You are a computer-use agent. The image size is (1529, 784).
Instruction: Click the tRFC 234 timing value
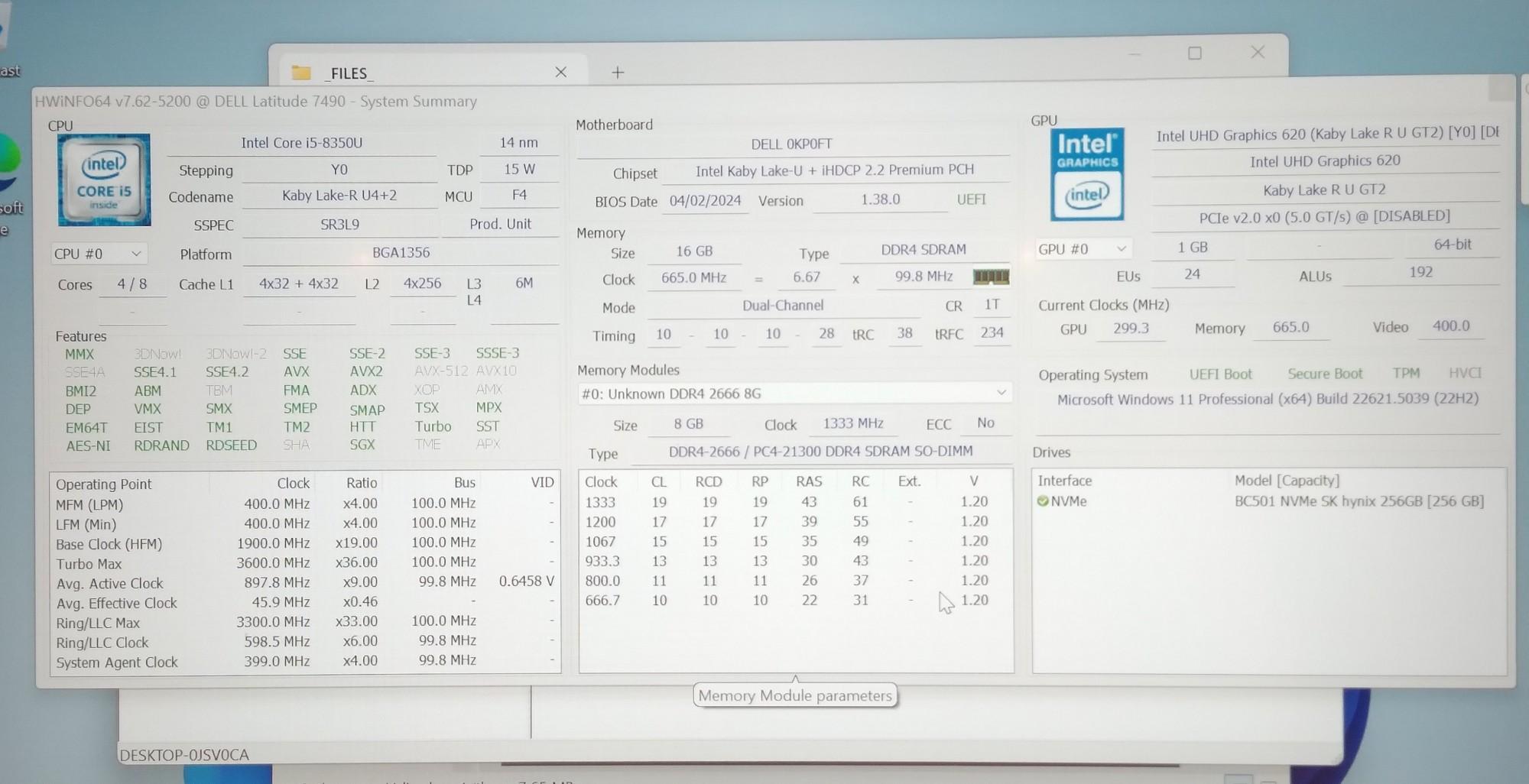coord(992,333)
